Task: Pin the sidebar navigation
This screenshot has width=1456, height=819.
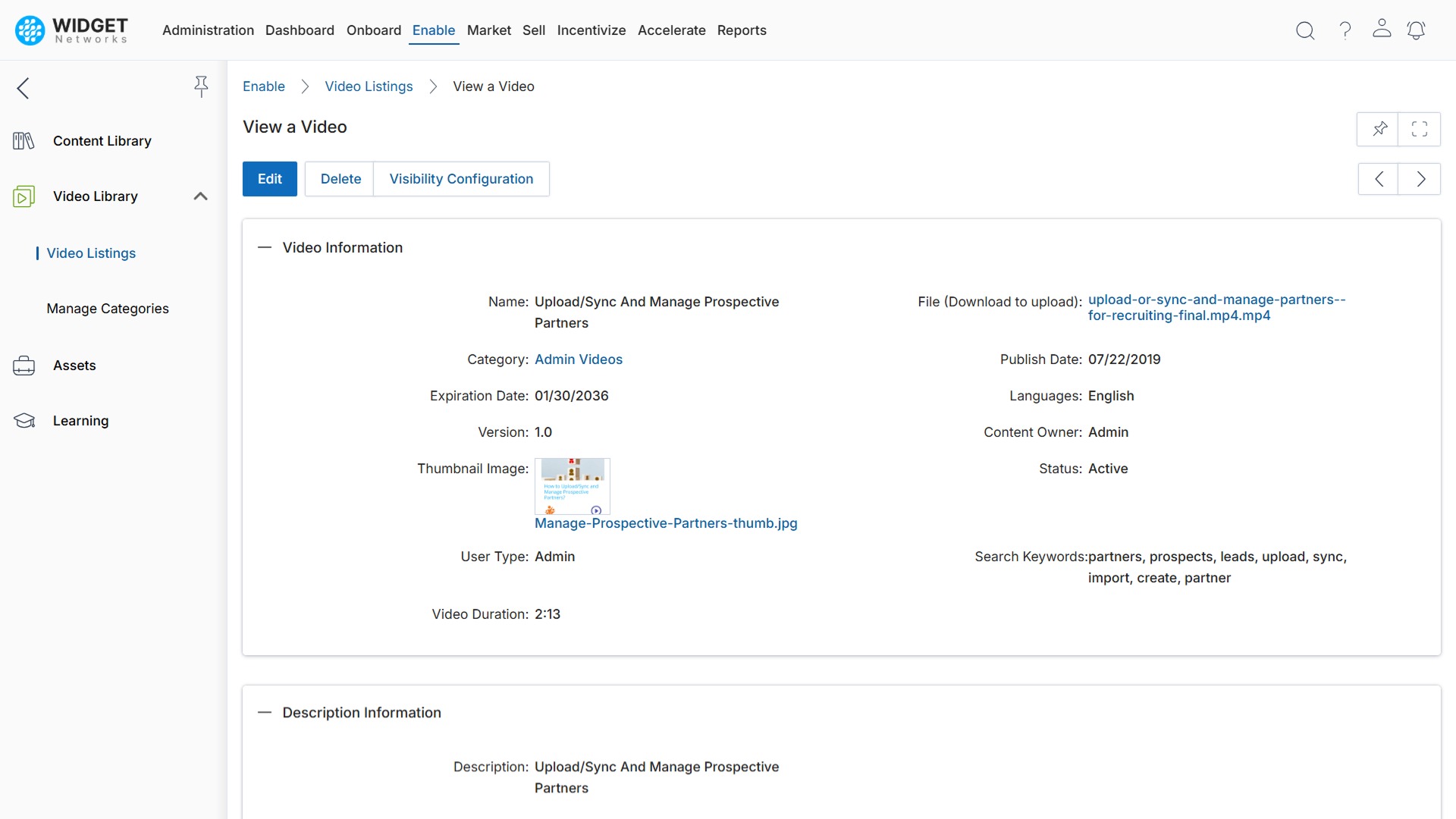Action: [201, 87]
